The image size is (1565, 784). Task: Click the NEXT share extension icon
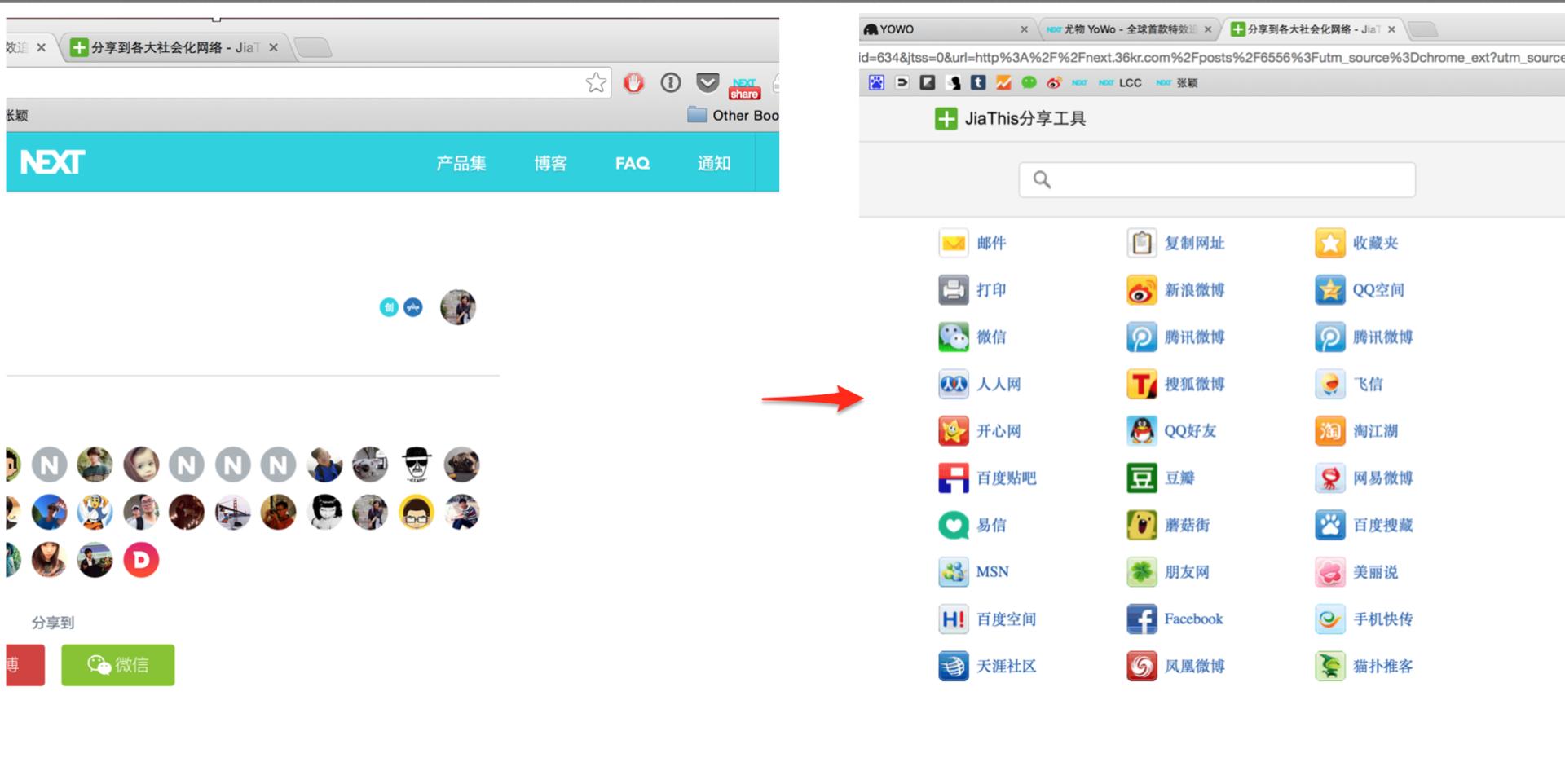(x=744, y=88)
